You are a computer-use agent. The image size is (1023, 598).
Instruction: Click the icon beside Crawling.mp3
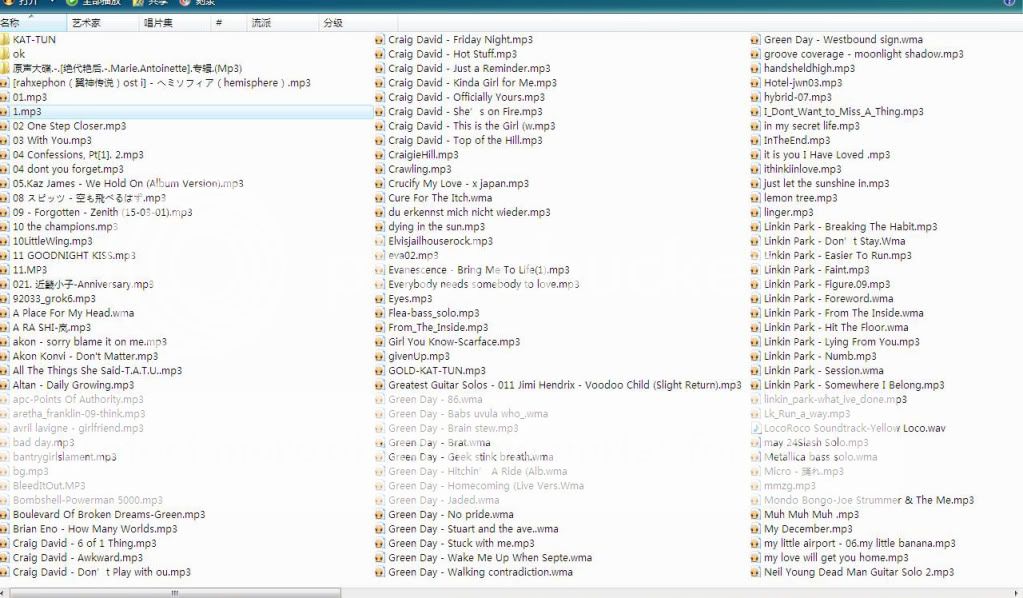click(x=380, y=169)
